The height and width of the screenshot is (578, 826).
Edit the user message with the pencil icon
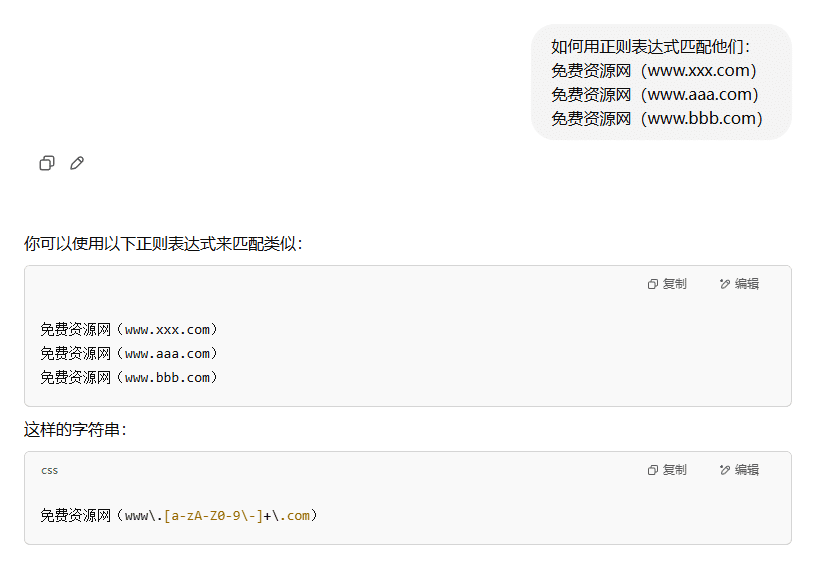[77, 163]
